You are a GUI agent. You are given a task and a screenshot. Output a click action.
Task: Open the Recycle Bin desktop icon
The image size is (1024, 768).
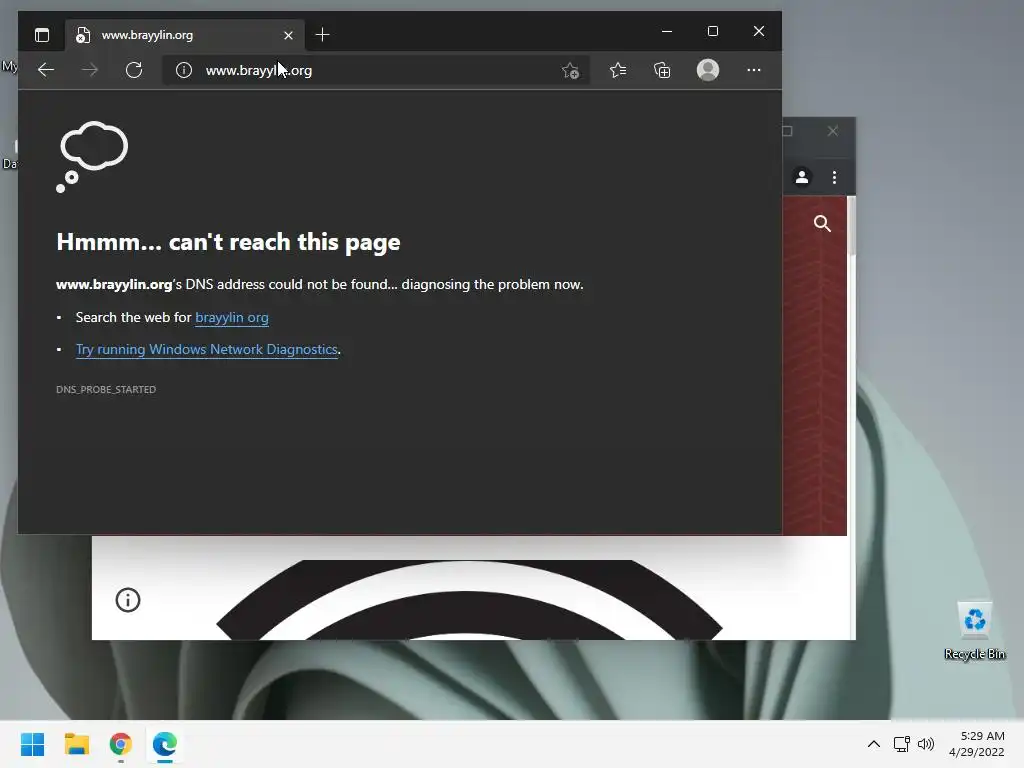[974, 630]
